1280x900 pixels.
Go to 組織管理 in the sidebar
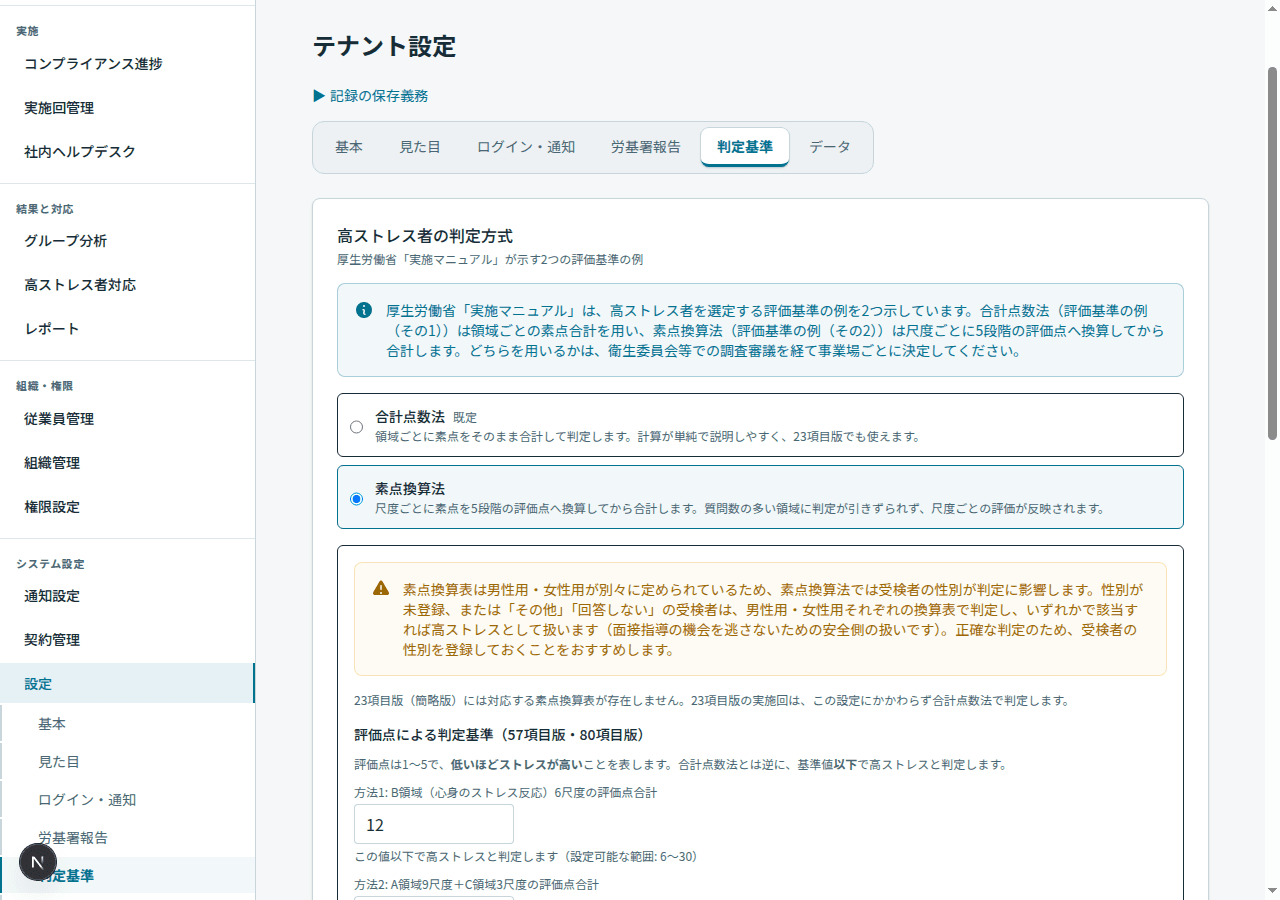coord(127,463)
